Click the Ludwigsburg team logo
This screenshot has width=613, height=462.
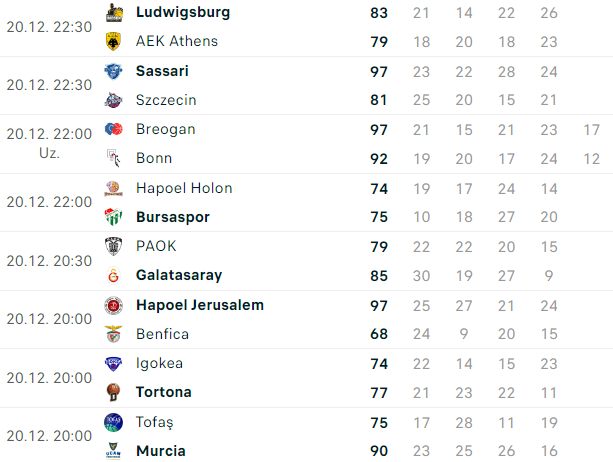114,13
